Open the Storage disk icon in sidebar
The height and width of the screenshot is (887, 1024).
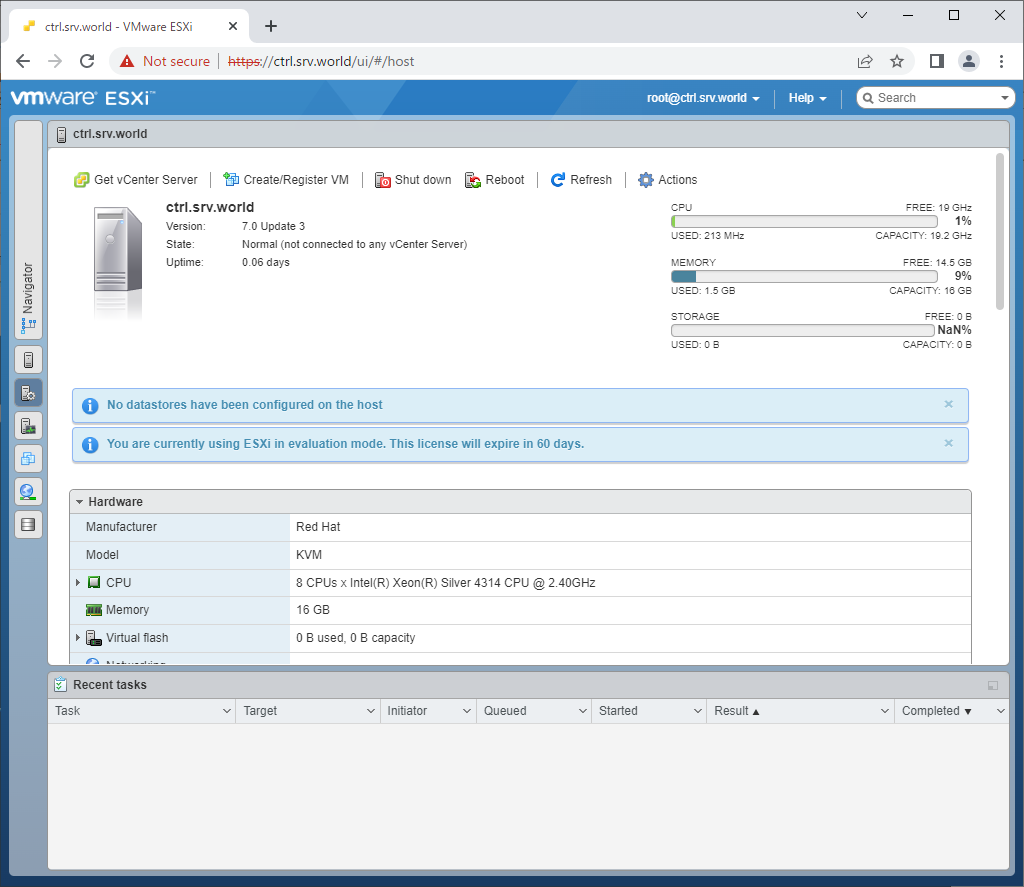[28, 524]
